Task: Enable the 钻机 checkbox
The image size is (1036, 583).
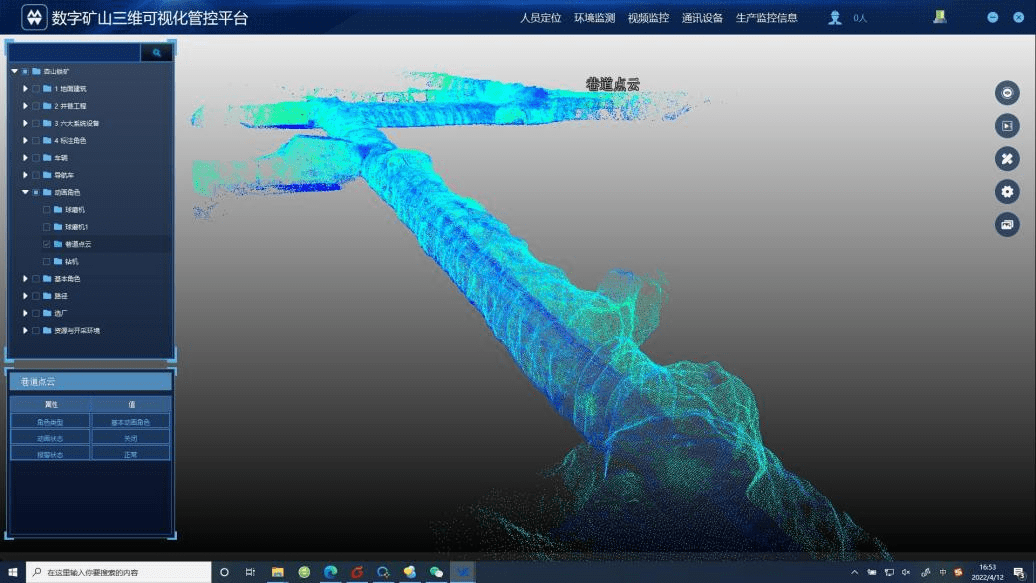Action: tap(46, 261)
